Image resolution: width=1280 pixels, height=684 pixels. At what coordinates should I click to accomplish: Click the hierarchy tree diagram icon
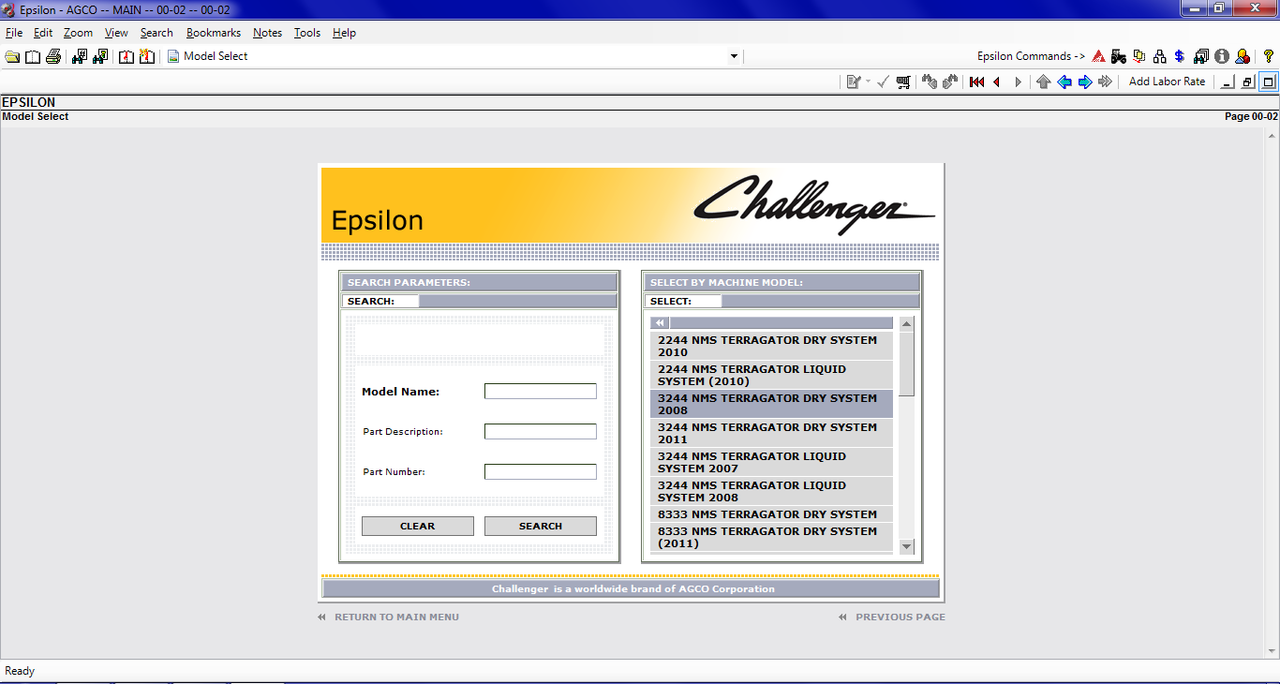pos(1160,57)
